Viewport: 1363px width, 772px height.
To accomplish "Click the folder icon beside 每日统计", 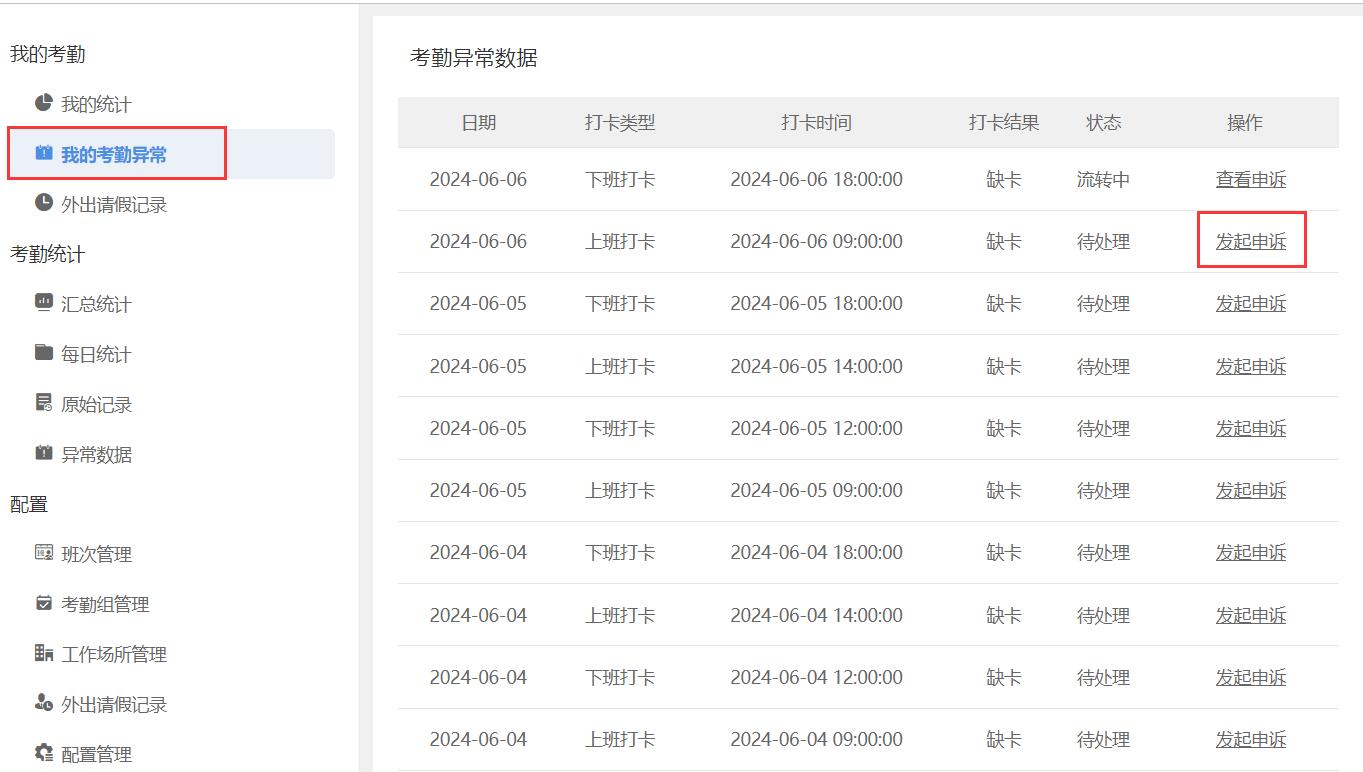I will pos(43,353).
